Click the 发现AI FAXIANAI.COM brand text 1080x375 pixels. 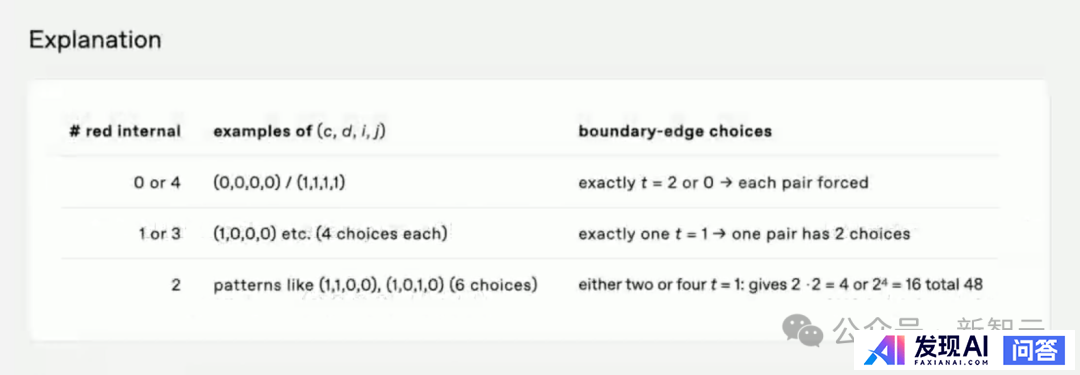click(x=953, y=352)
